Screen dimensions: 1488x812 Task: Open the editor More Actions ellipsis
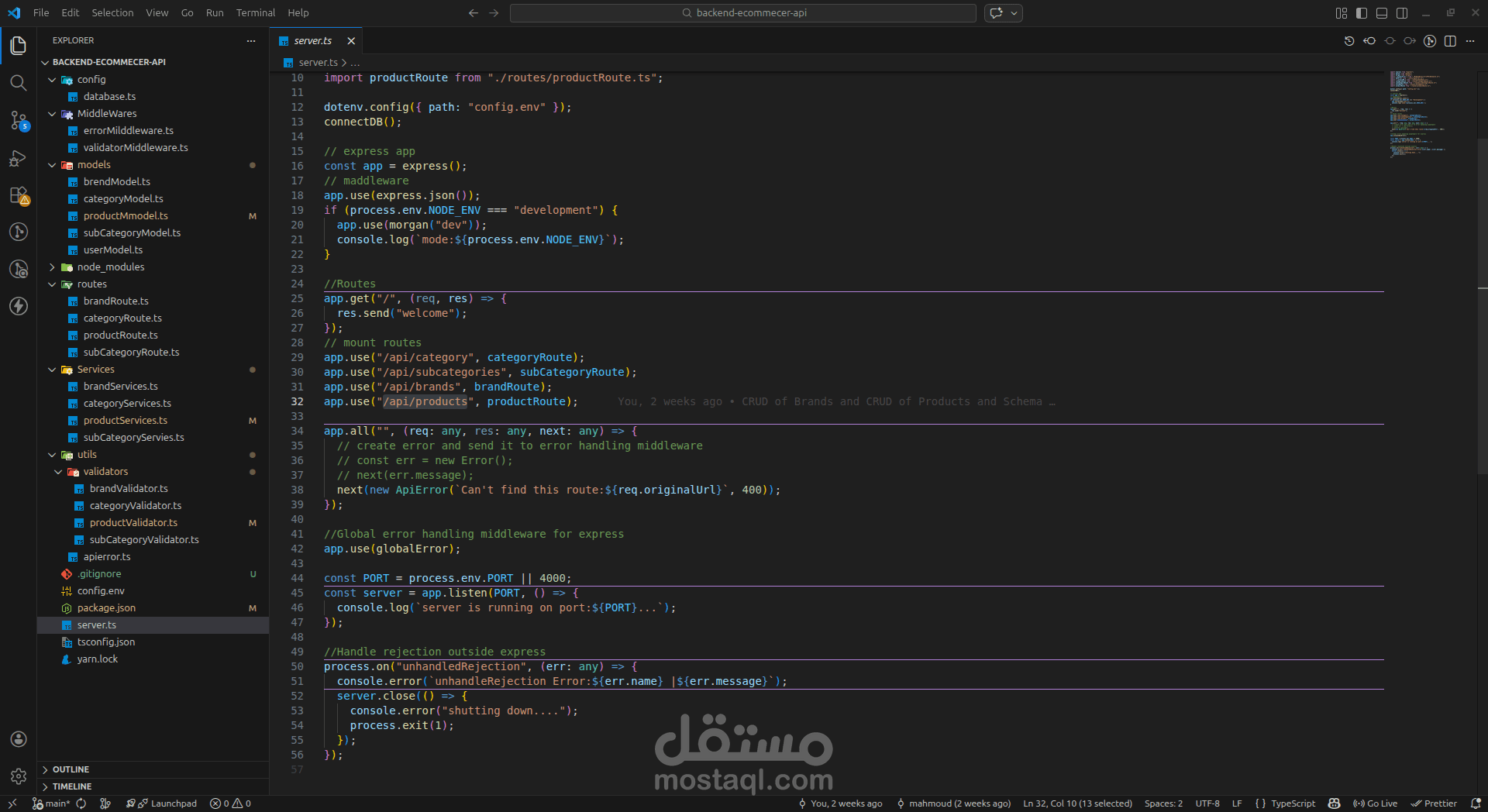tap(1470, 41)
